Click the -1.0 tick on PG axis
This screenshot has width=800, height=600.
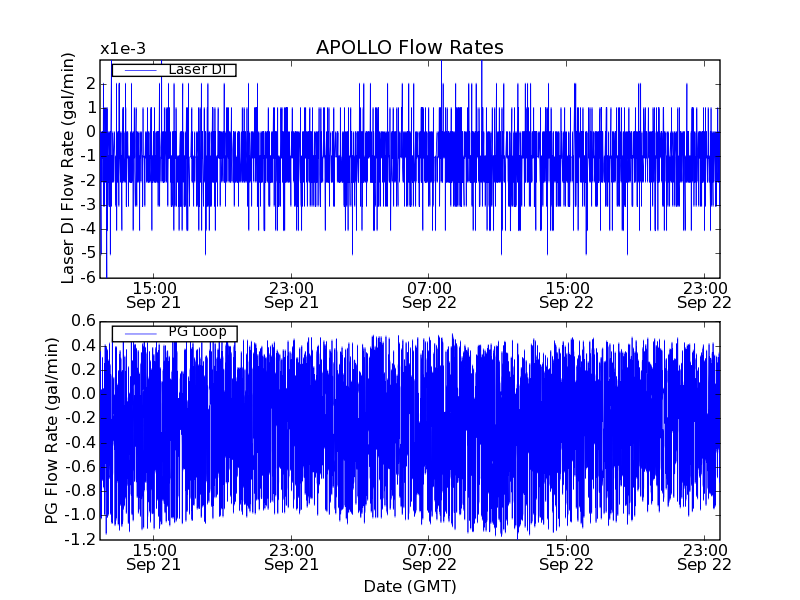tap(80, 515)
